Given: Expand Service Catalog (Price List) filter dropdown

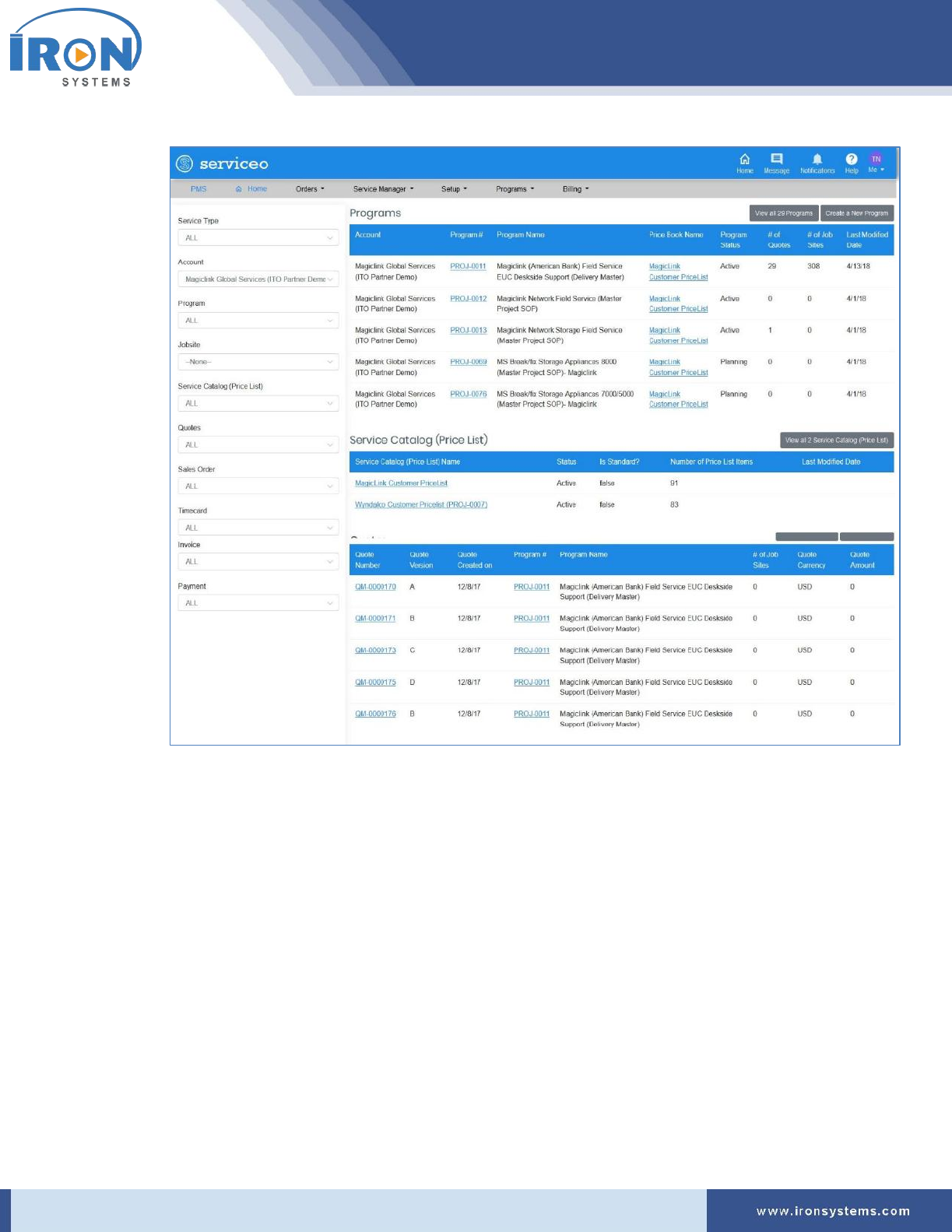Looking at the screenshot, I should tap(258, 403).
